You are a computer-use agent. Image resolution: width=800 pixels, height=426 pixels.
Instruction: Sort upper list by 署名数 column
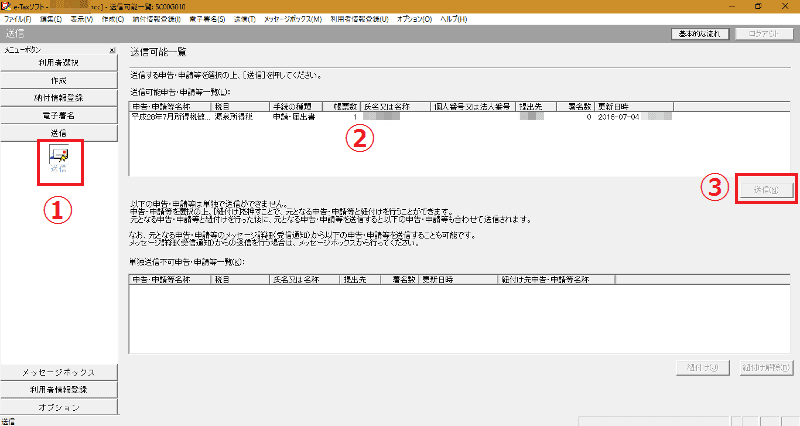point(576,107)
